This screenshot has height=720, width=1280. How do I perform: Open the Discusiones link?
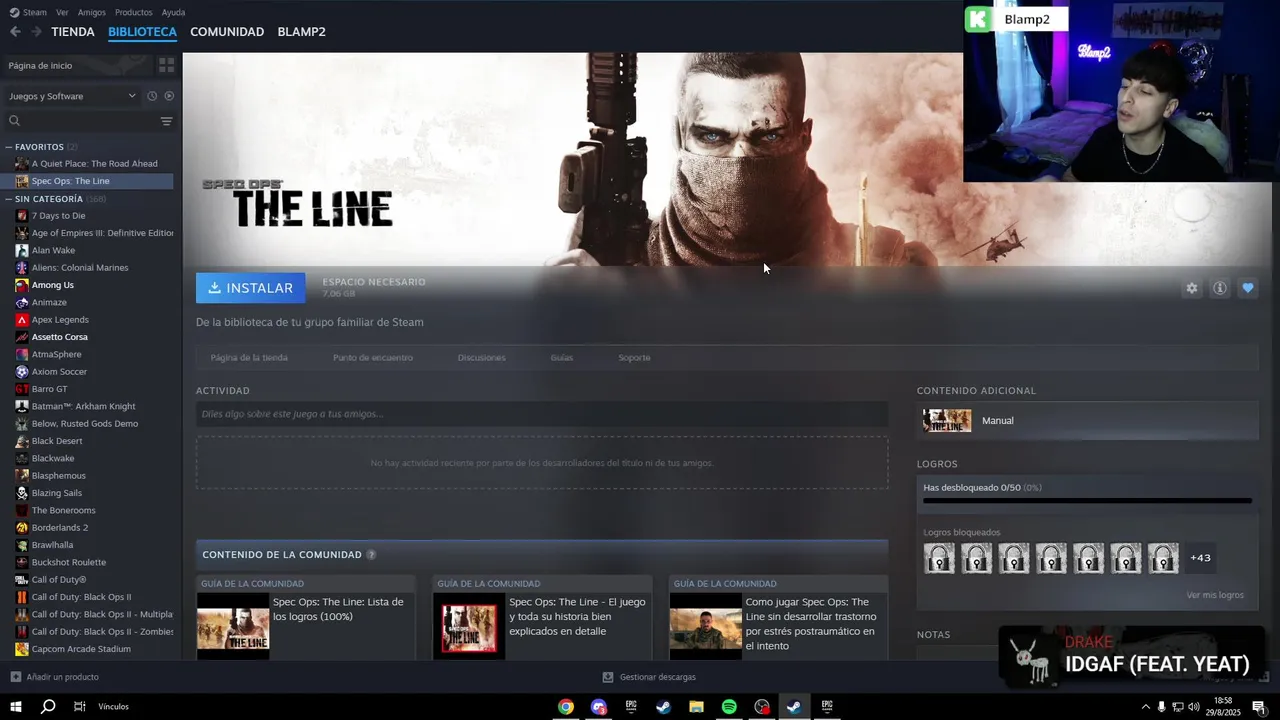pos(482,358)
